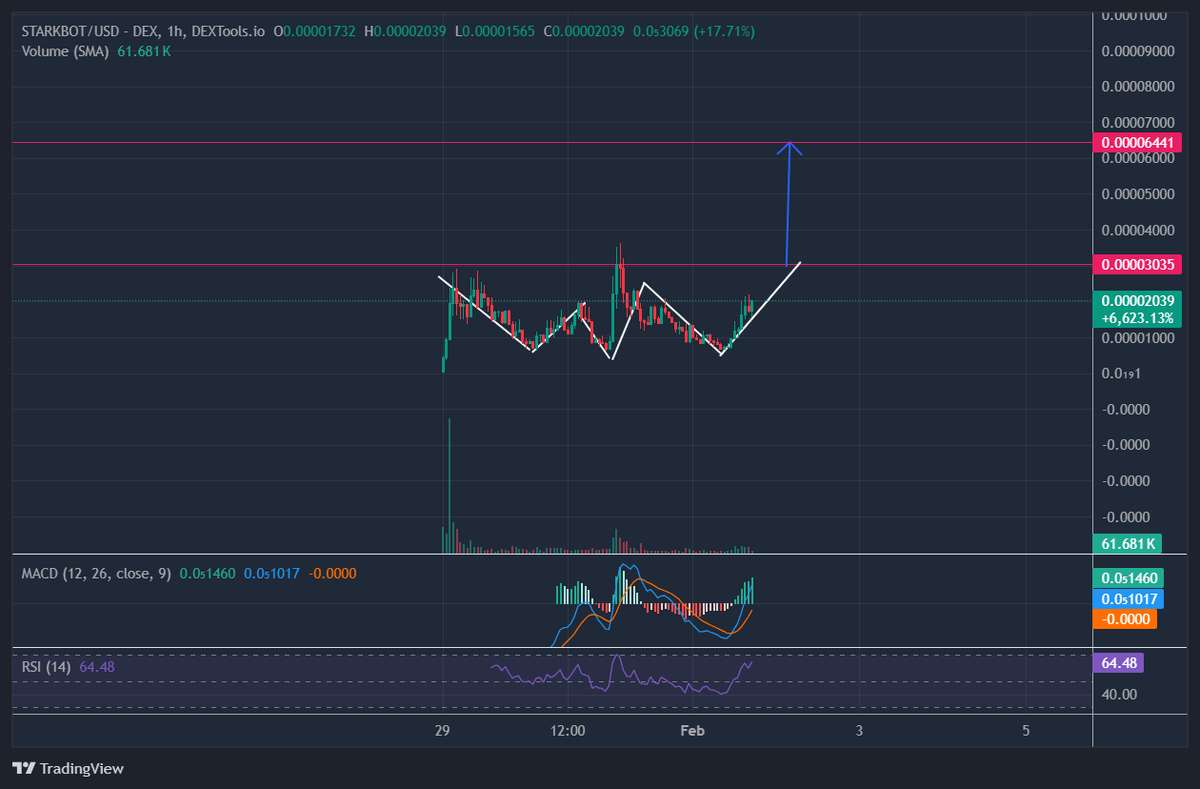
Task: Click the open price O0.00001732 value
Action: point(315,32)
